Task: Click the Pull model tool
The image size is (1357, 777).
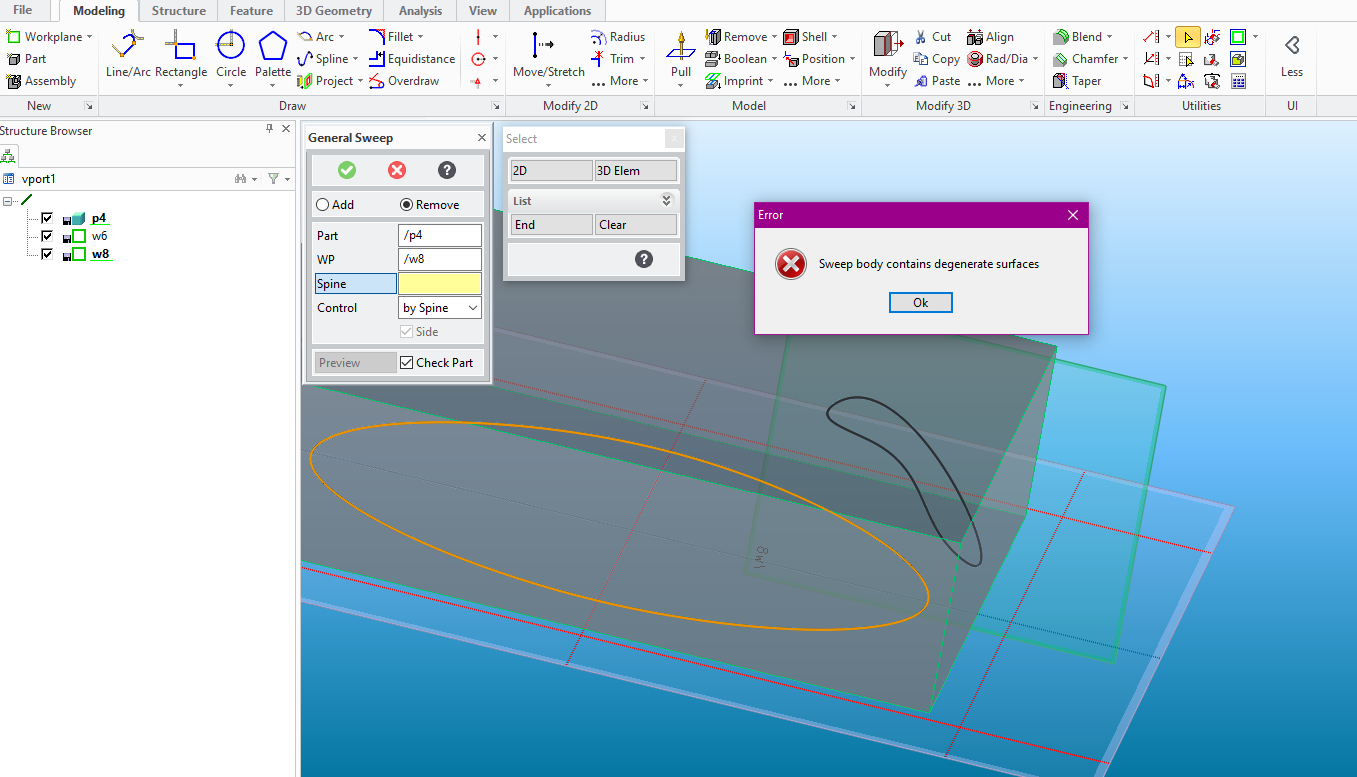Action: (681, 54)
